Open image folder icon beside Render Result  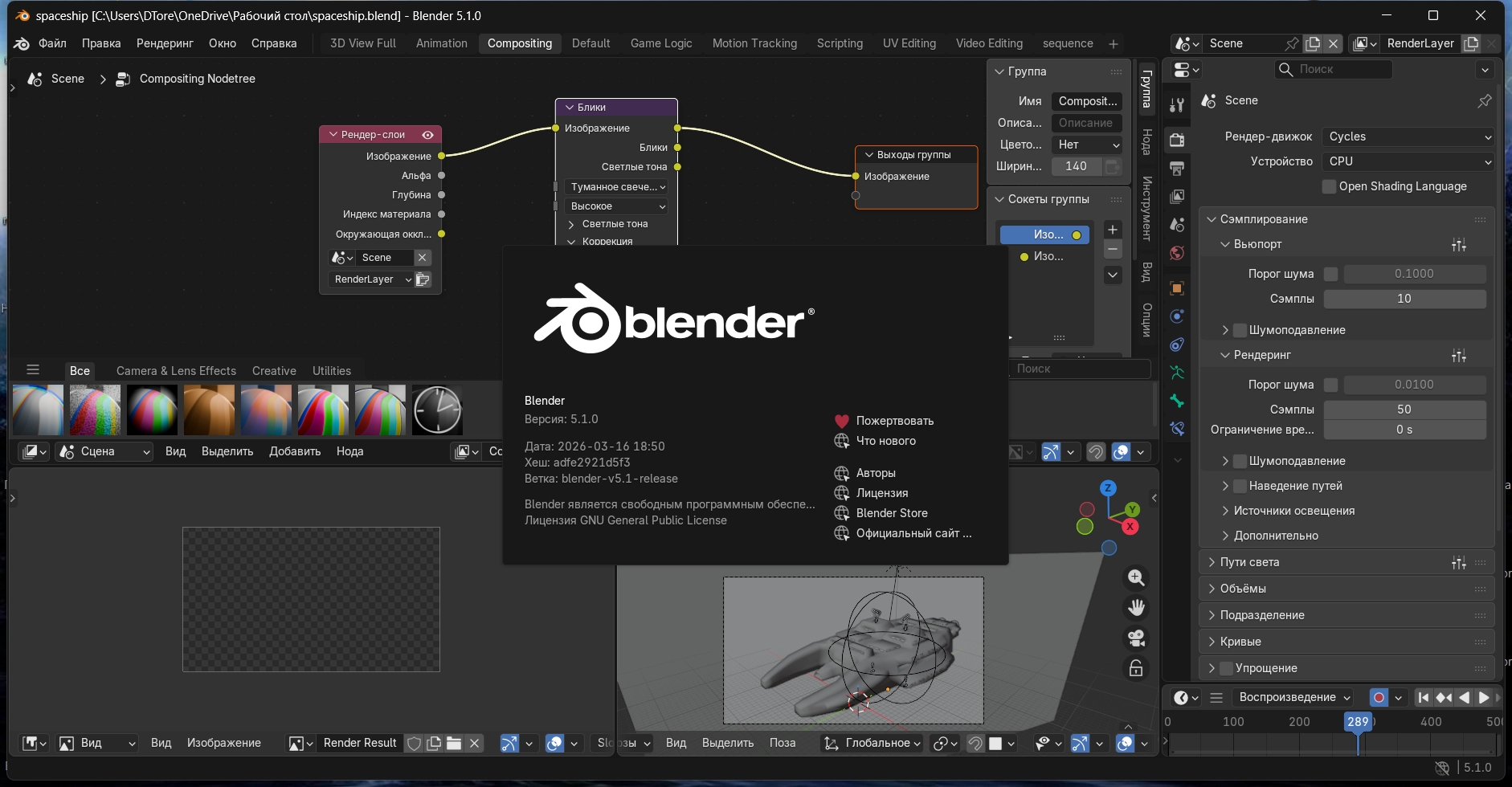pos(454,743)
